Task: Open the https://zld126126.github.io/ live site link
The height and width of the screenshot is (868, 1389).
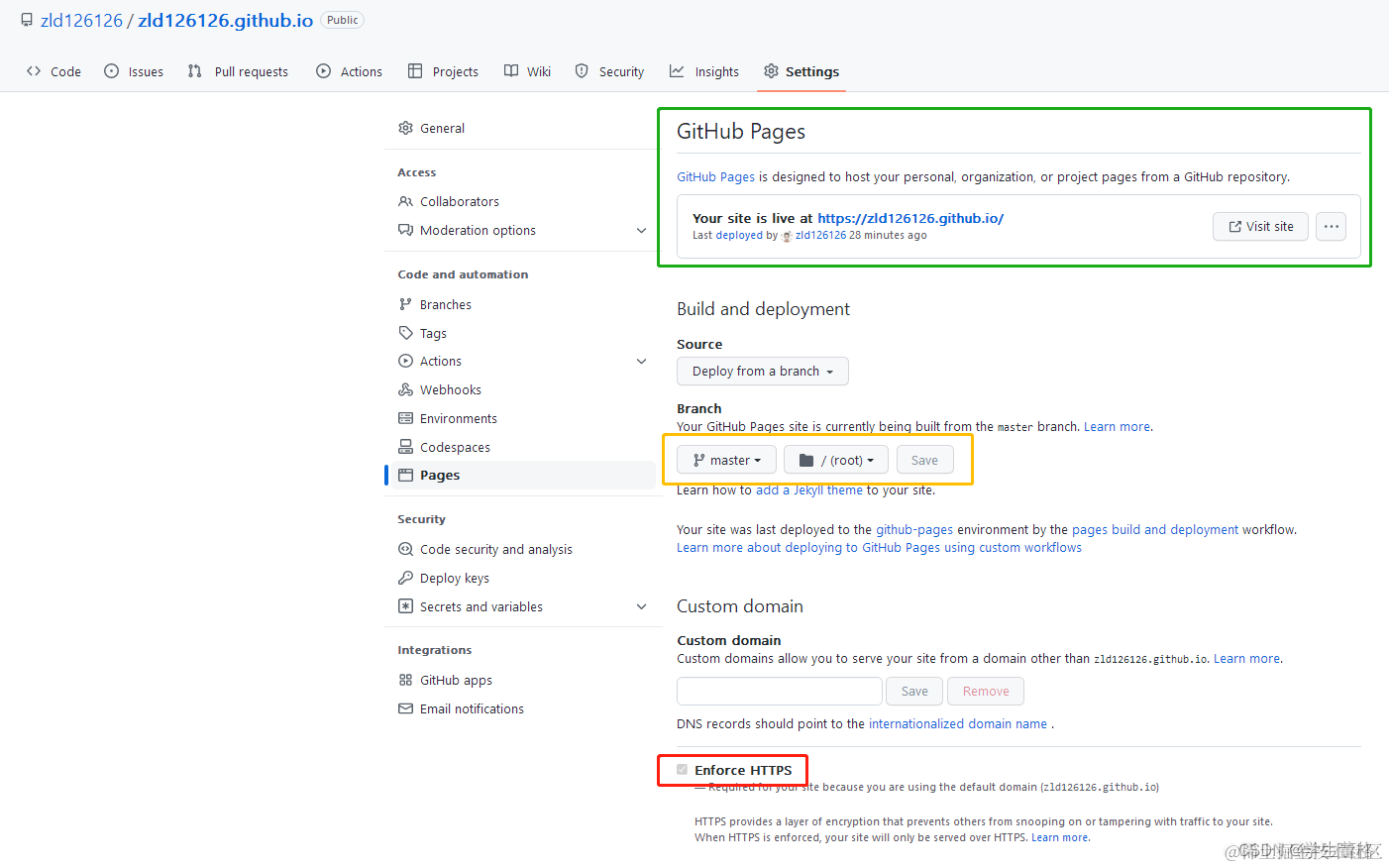Action: pos(910,218)
